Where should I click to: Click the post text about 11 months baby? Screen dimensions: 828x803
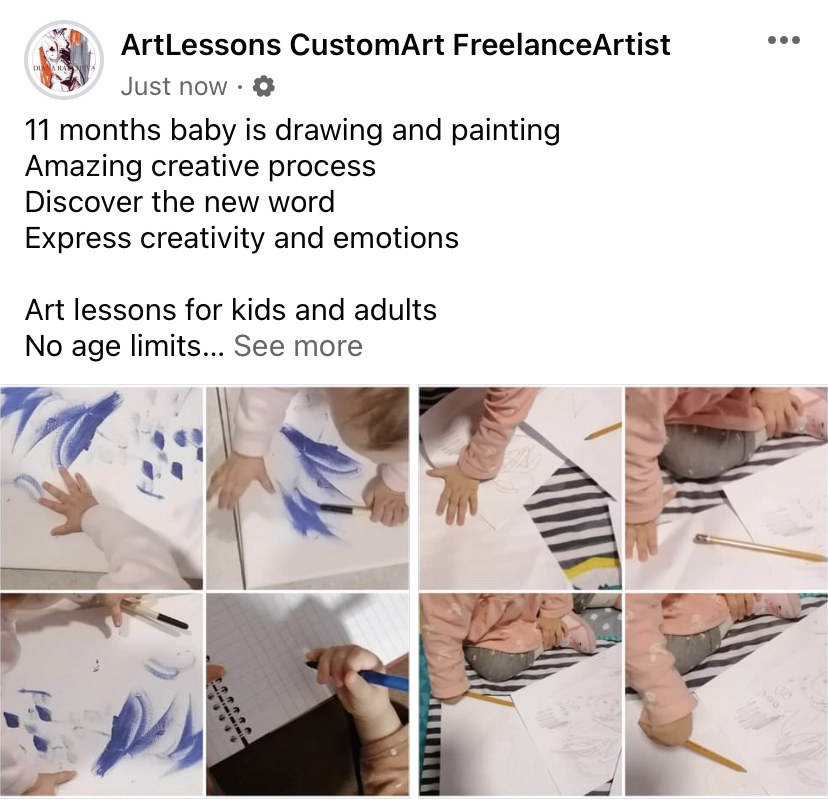point(293,130)
